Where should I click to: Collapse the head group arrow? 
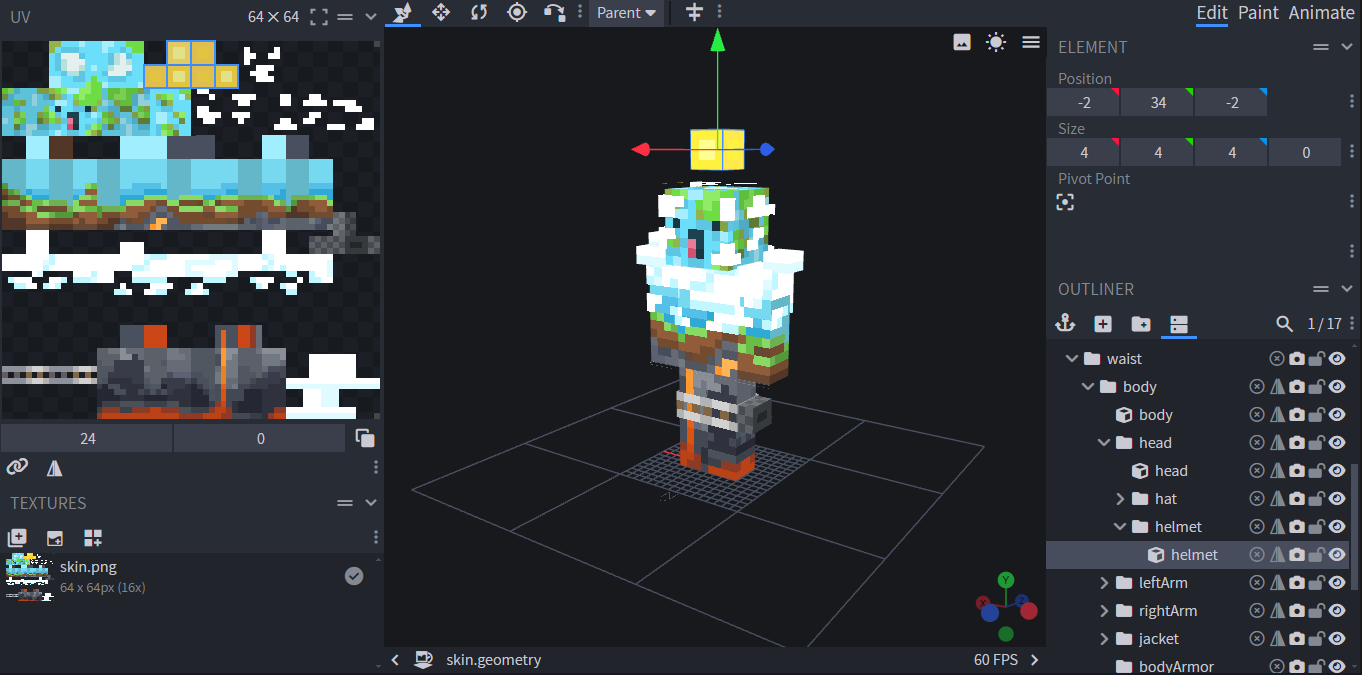click(x=1104, y=443)
